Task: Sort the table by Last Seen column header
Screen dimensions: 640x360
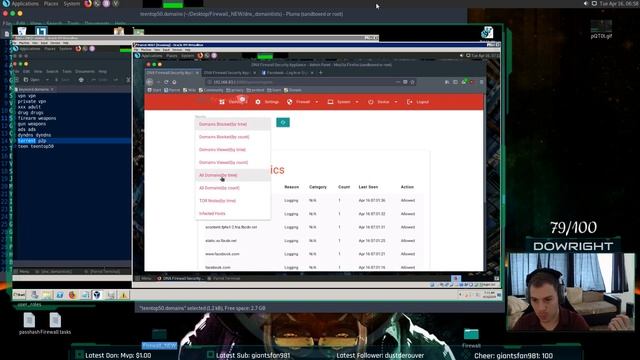Action: 368,187
